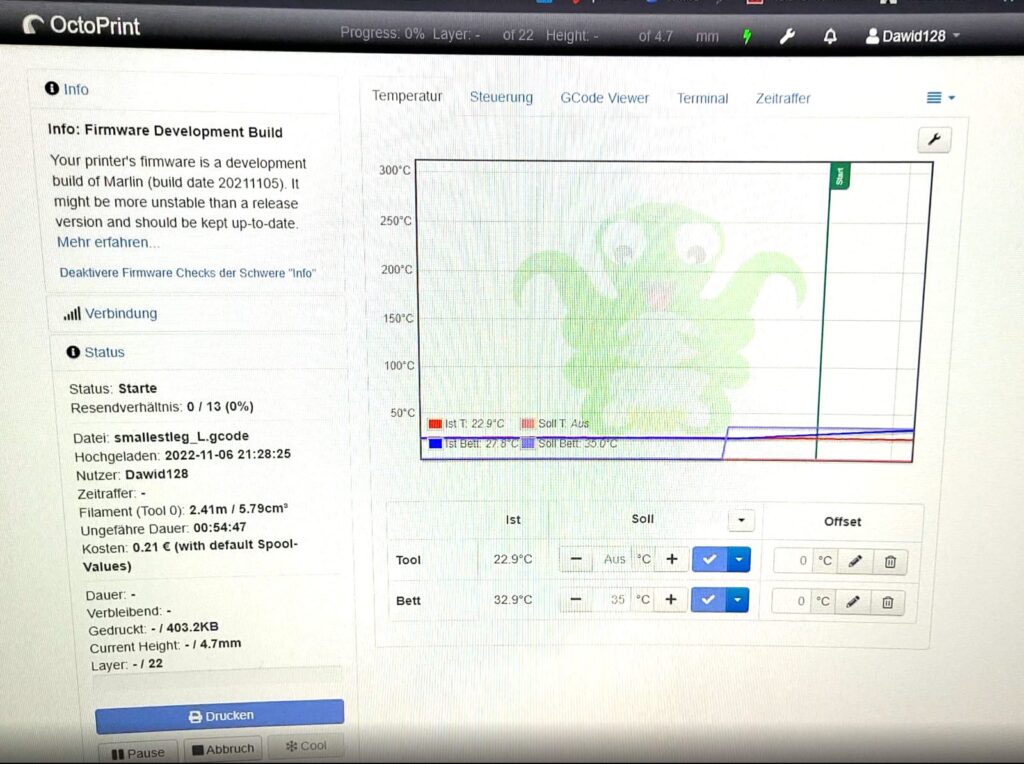Open the GCode Viewer tab

tap(605, 98)
